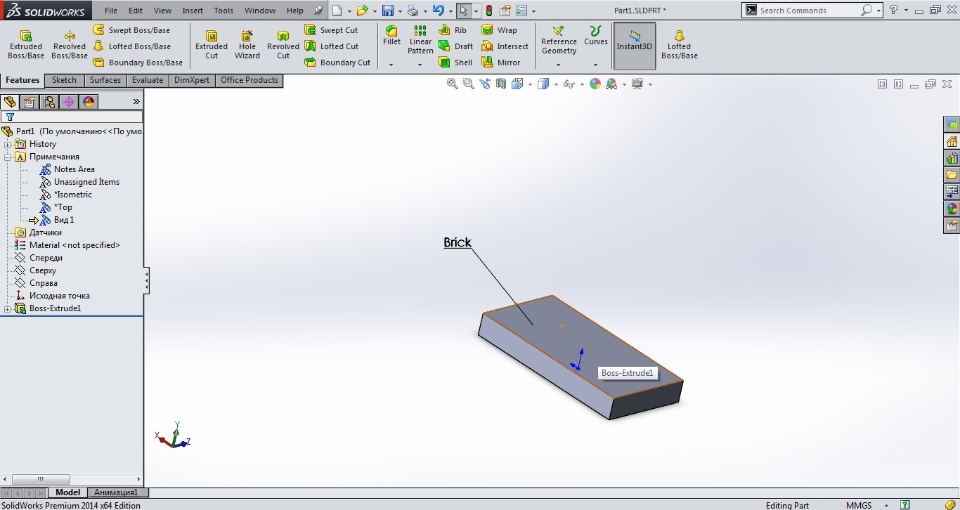Viewport: 960px width, 510px height.
Task: Open the DisplayManager tab icon
Action: coord(88,102)
